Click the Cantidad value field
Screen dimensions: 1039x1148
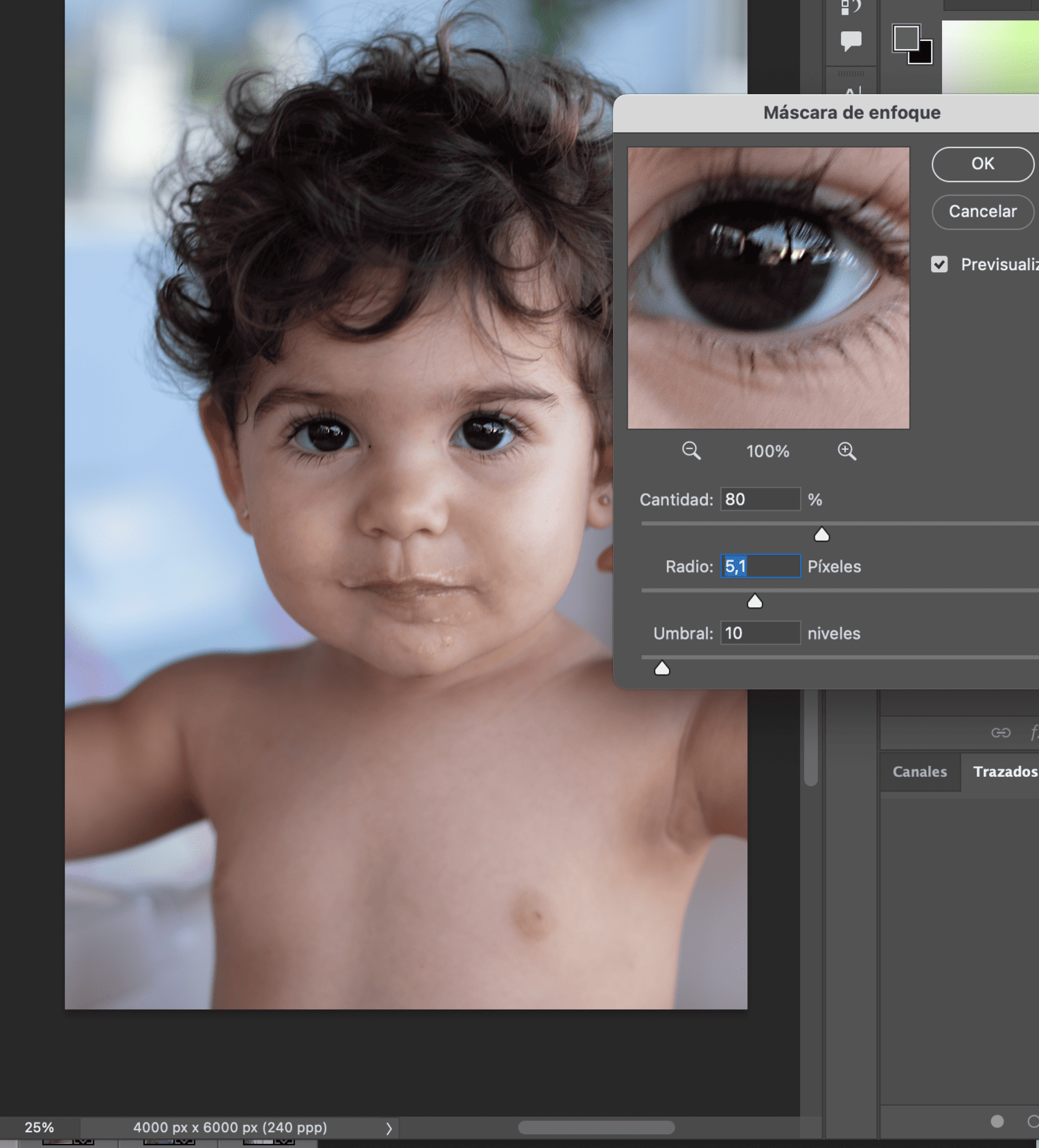tap(760, 499)
